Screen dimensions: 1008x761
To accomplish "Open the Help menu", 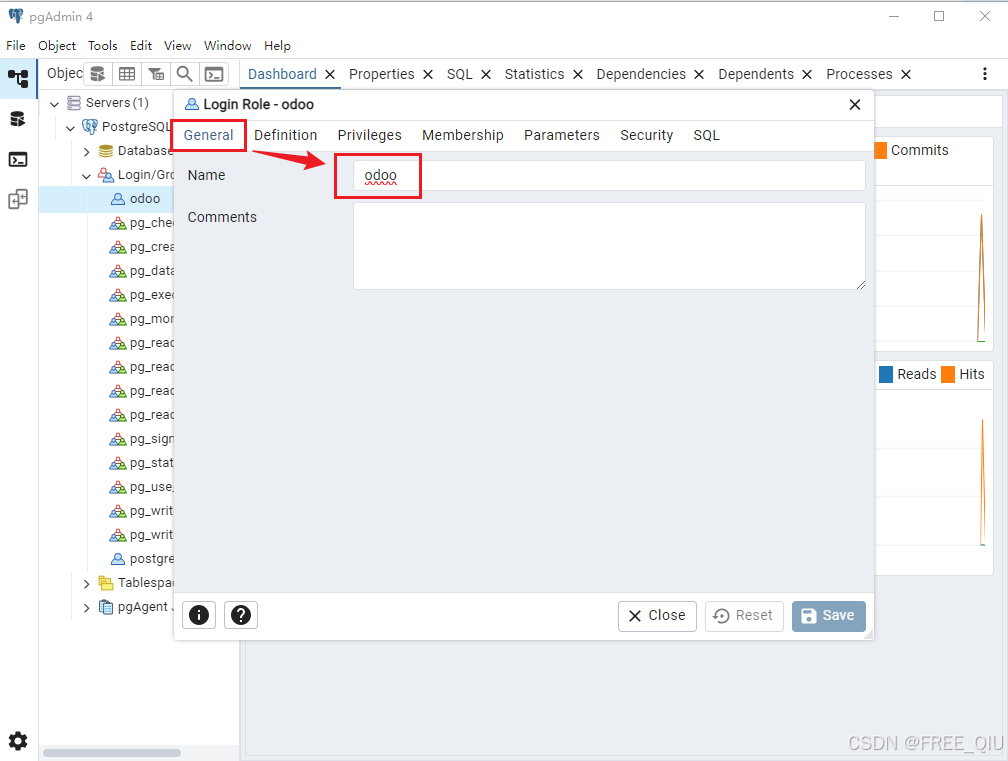I will (x=277, y=46).
